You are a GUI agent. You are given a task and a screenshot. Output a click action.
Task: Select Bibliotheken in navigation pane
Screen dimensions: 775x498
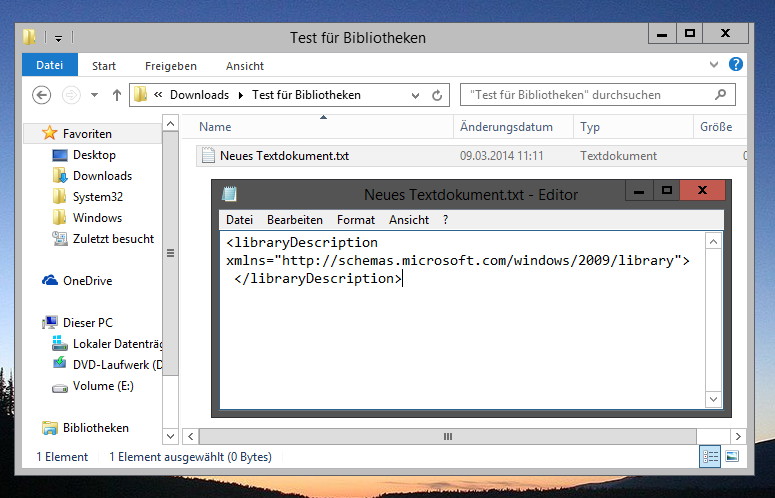95,428
